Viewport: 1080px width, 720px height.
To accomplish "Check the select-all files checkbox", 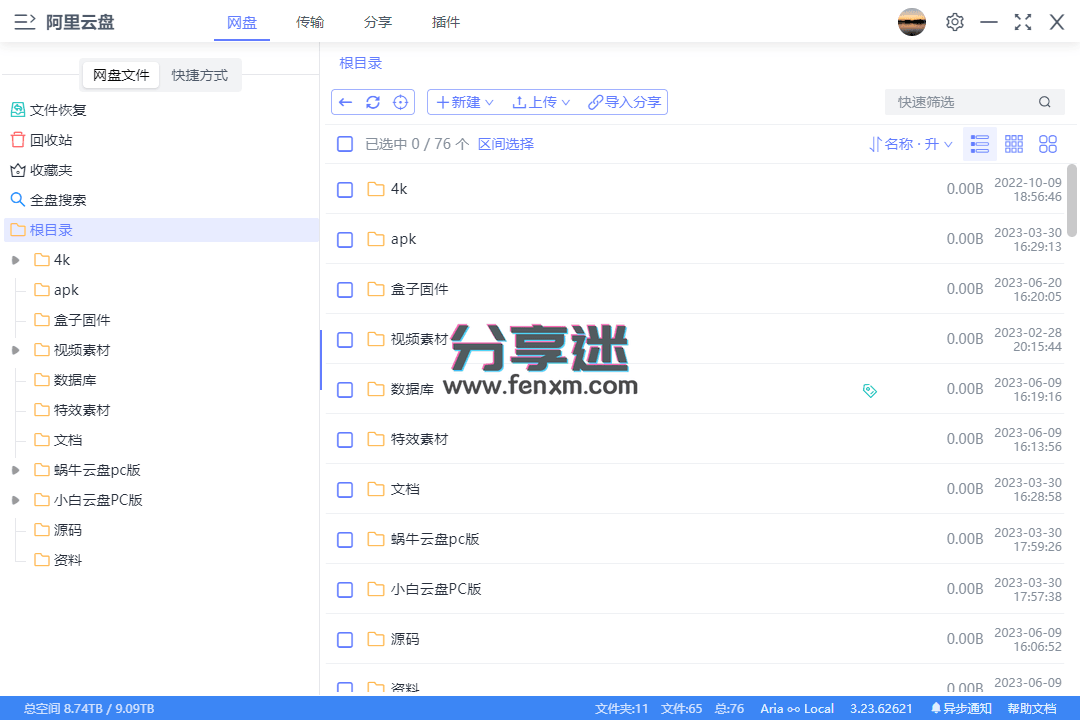I will click(x=345, y=143).
